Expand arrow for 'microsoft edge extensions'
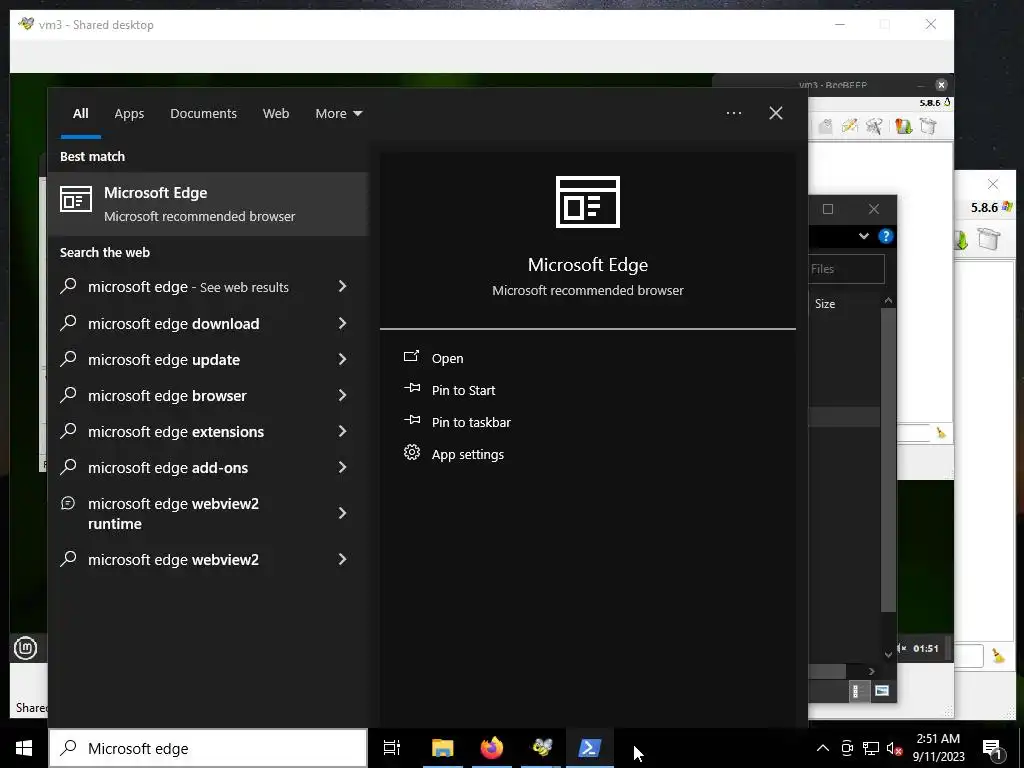This screenshot has height=768, width=1024. (342, 431)
